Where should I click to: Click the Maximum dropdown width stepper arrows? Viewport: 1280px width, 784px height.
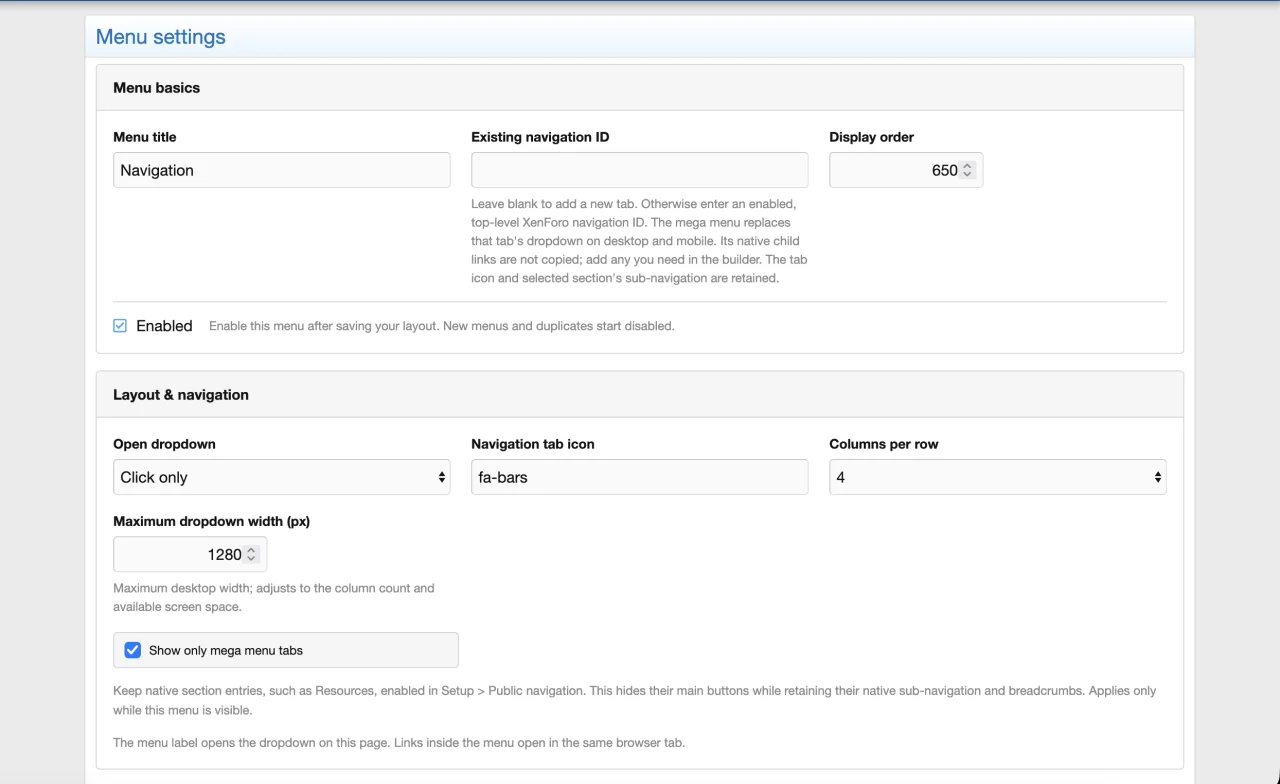coord(251,554)
